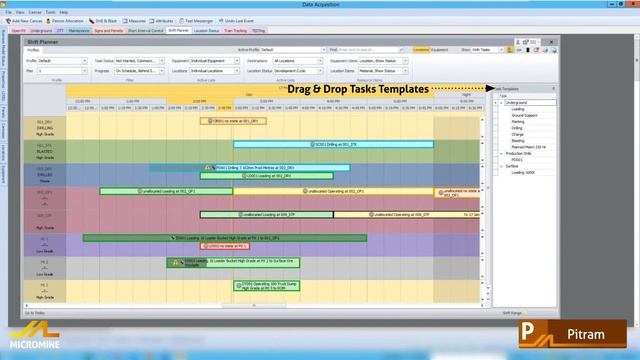Click the Drill & Blast toolbar icon
Screen dimensions: 640x360
(91, 21)
